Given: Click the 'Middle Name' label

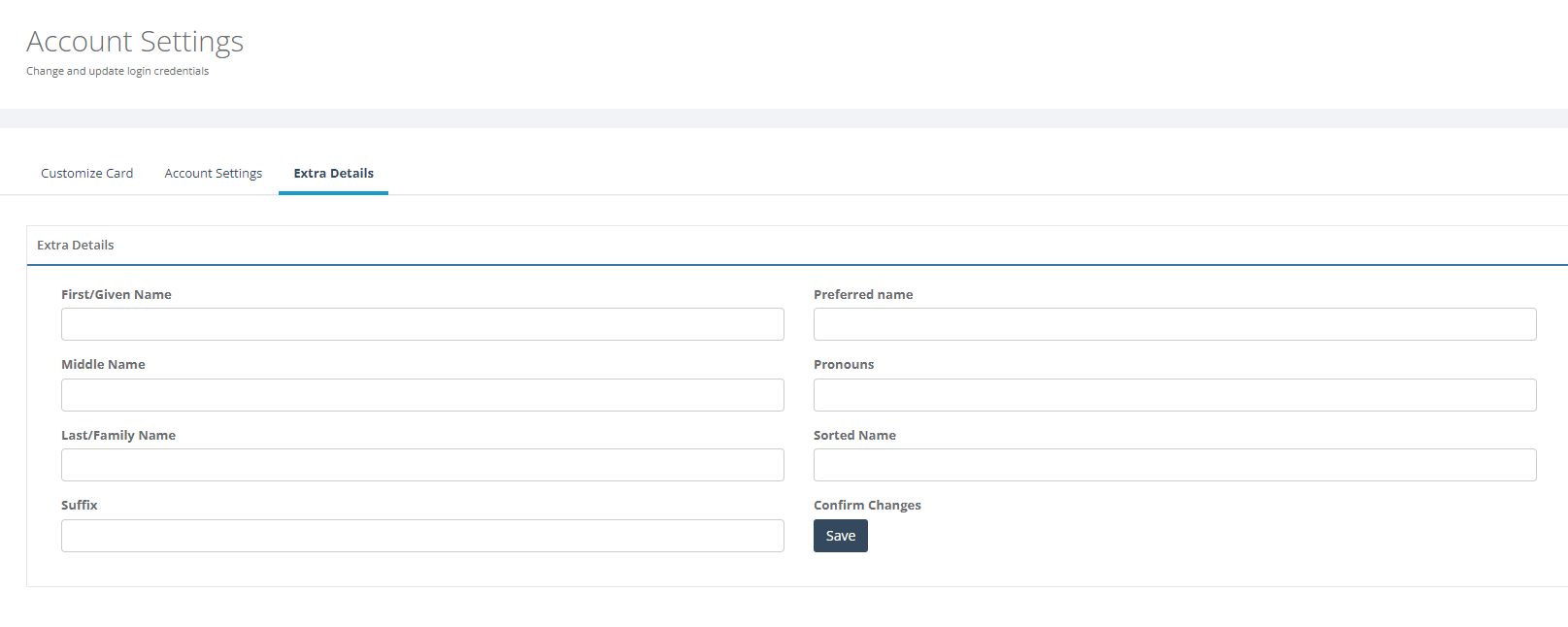Looking at the screenshot, I should (103, 365).
